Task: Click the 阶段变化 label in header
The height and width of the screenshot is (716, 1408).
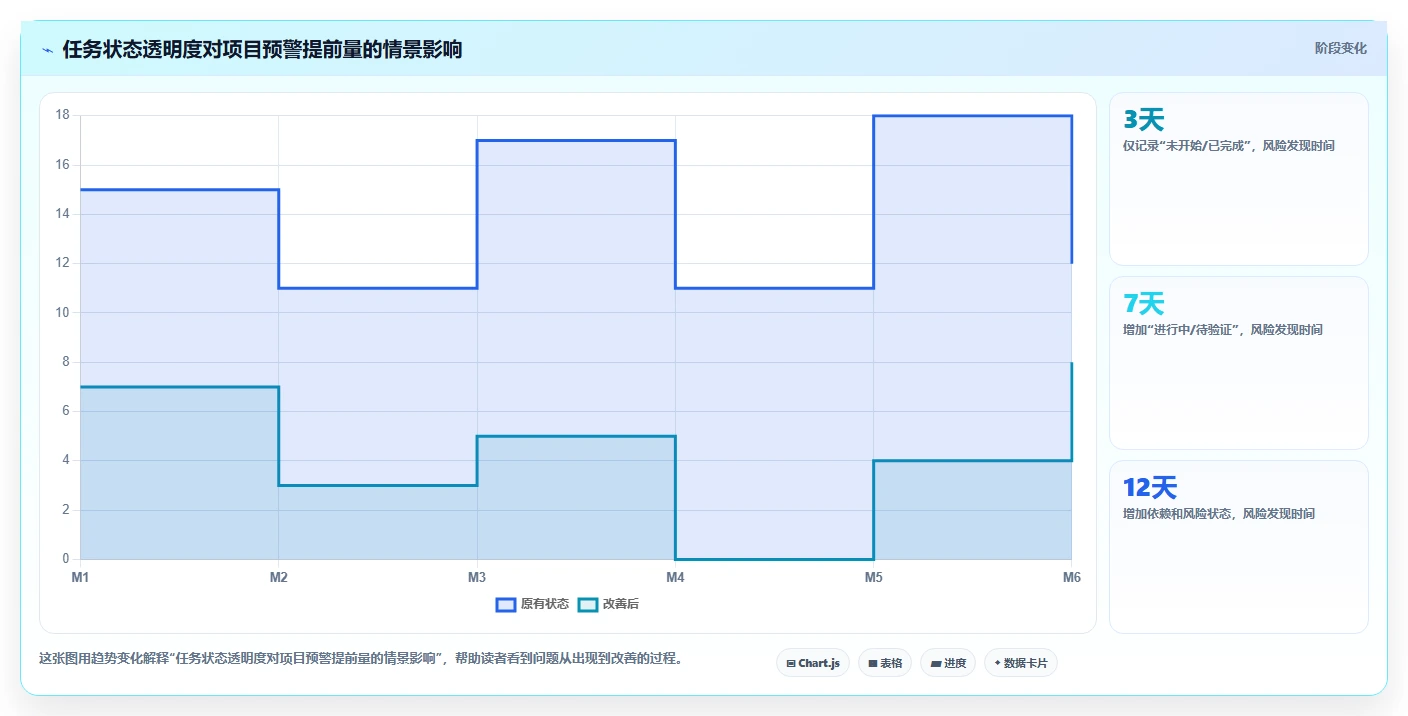Action: [1340, 48]
